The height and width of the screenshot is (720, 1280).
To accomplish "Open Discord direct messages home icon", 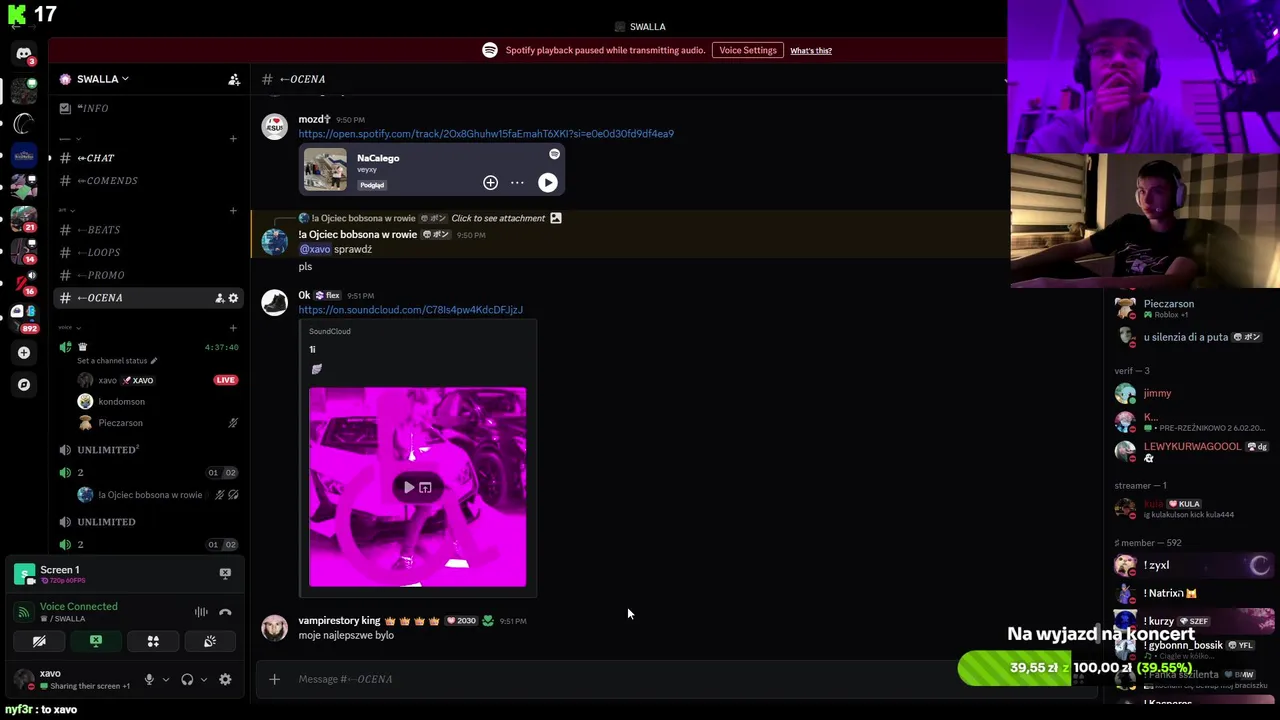I will coord(24,53).
